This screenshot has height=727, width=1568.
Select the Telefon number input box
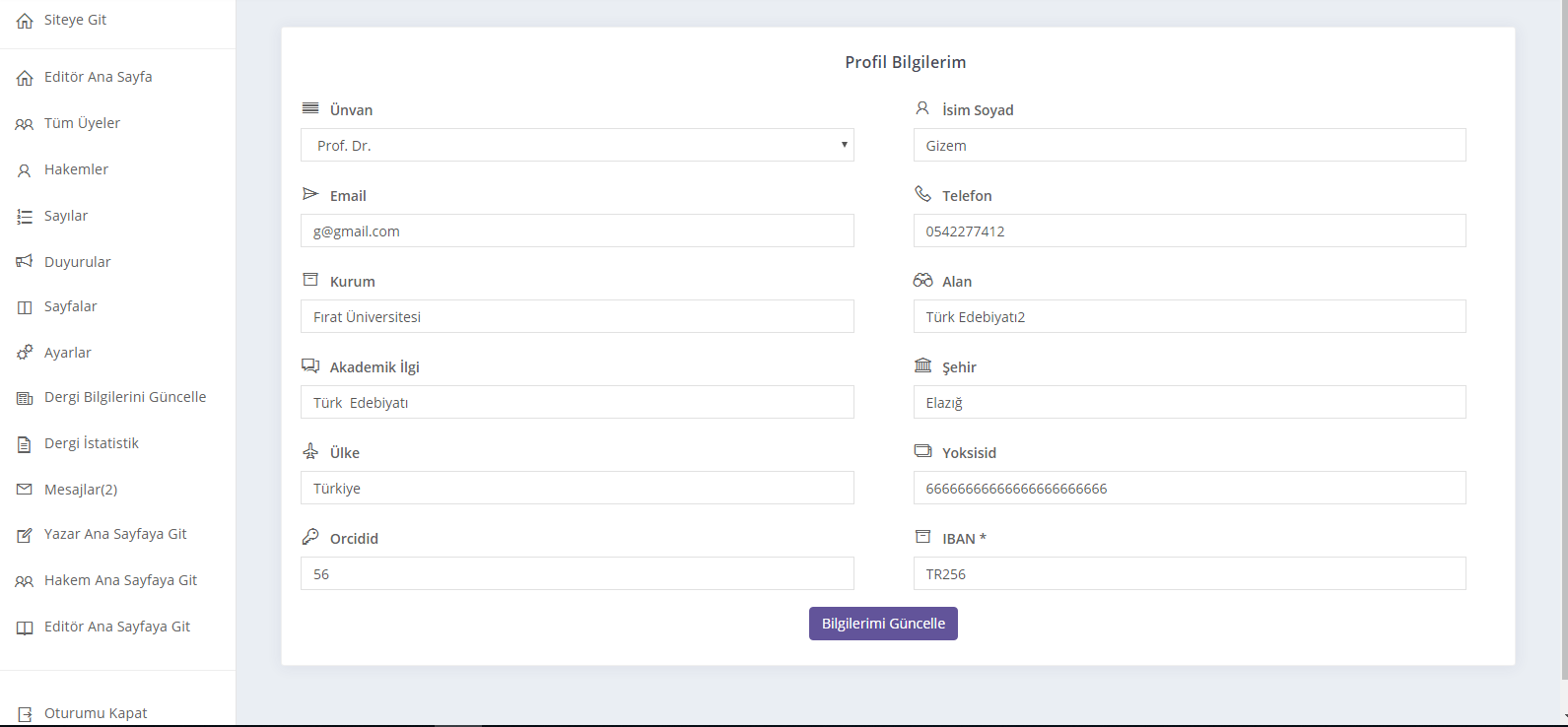point(1189,231)
